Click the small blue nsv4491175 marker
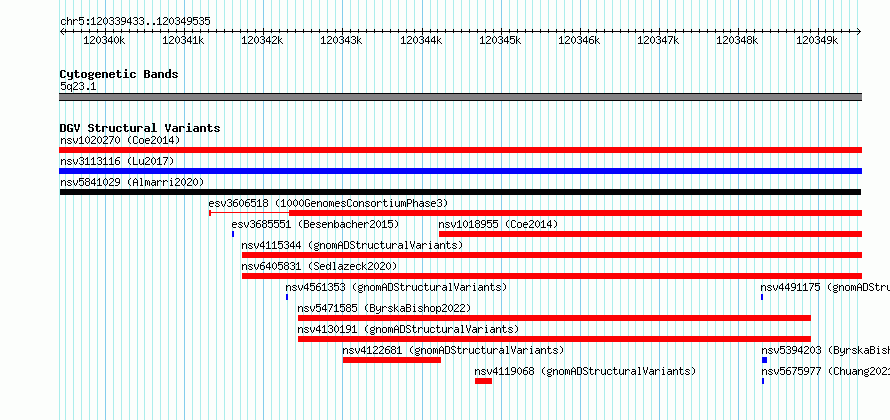Screen dimensions: 890x420 762,297
